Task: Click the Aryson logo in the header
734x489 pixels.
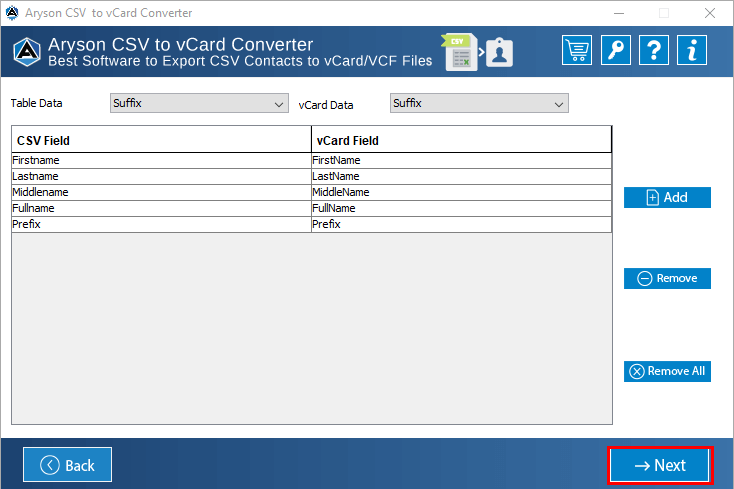Action: [x=27, y=52]
